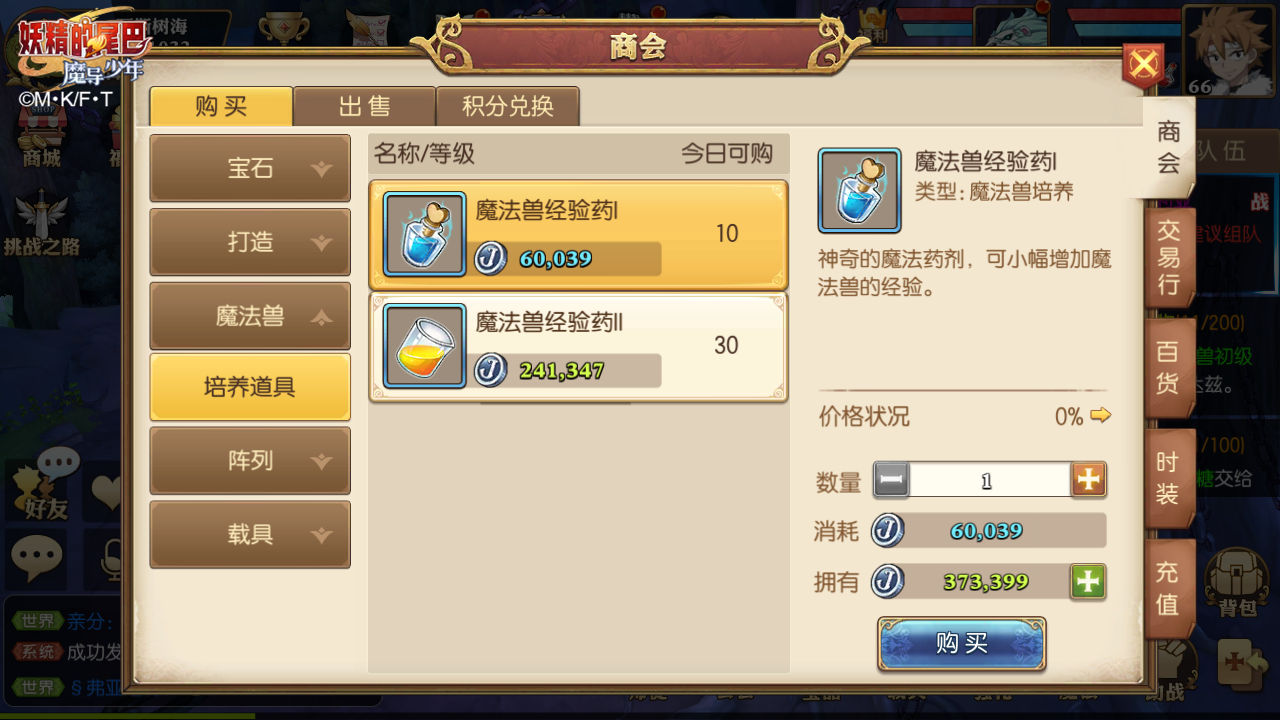Switch to the 出售 tab

tap(364, 106)
